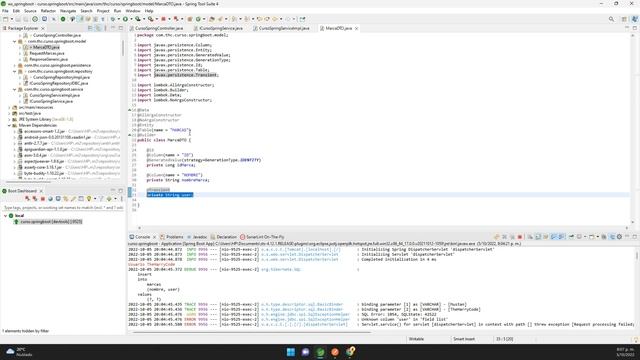The image size is (640, 360).
Task: Click the Smart Insert status bar entry
Action: [x=464, y=339]
